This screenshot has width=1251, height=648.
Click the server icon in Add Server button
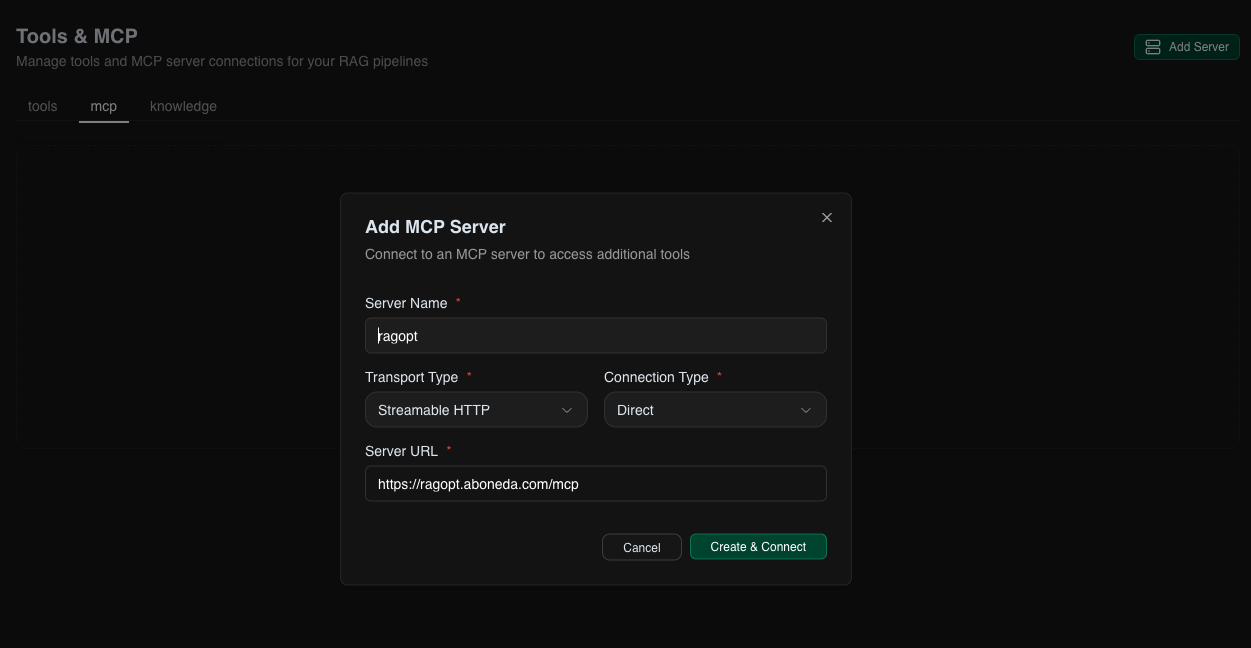click(1153, 46)
